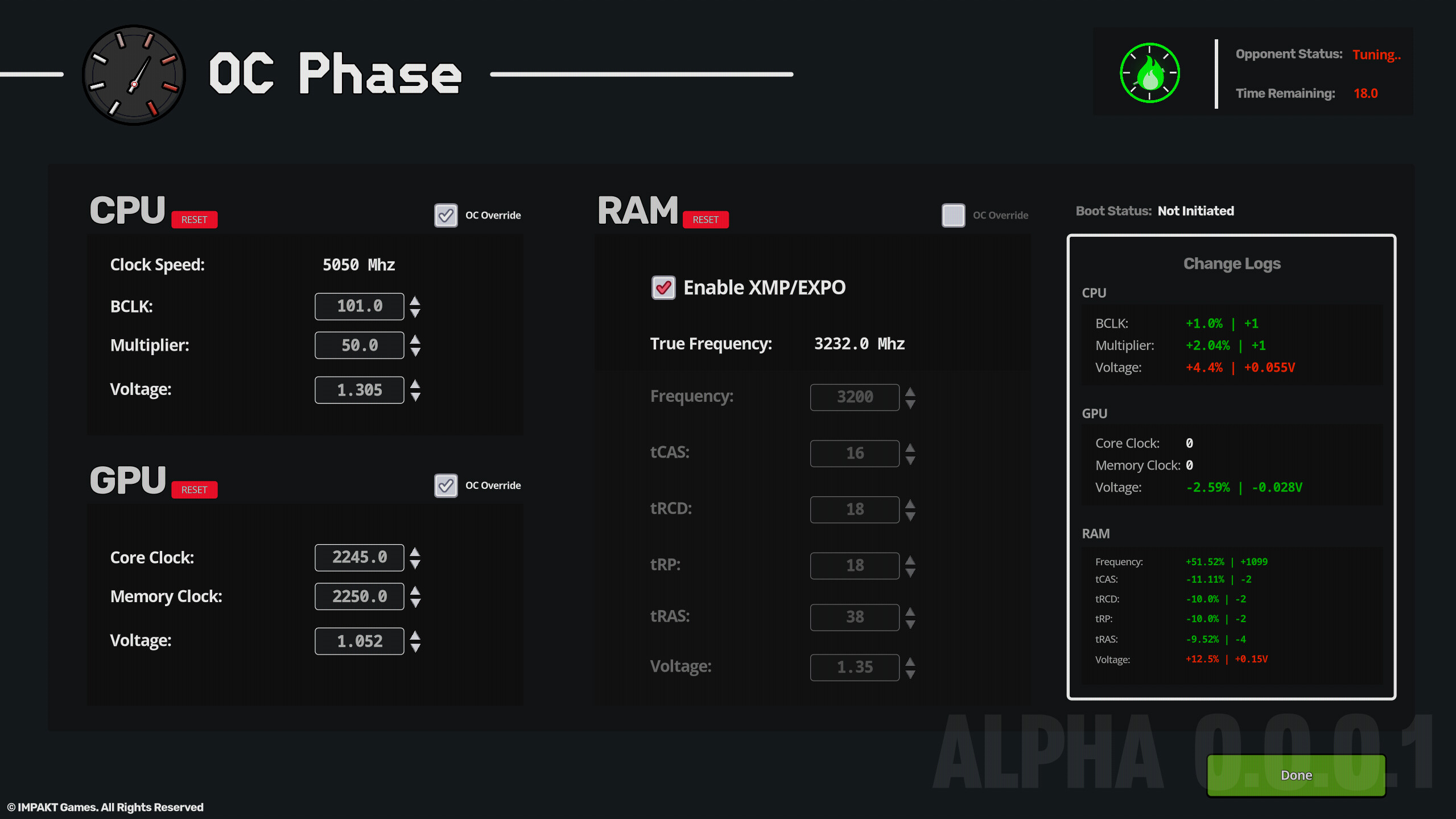
Task: Raise CPU Voltage with the up stepper
Action: coord(415,384)
